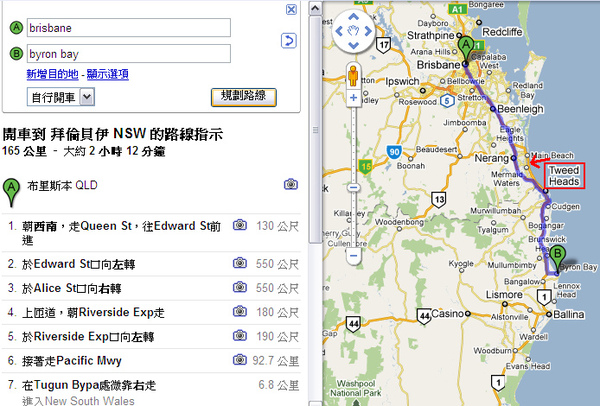Click the large green A pin in directions list
This screenshot has width=600, height=406.
11,193
